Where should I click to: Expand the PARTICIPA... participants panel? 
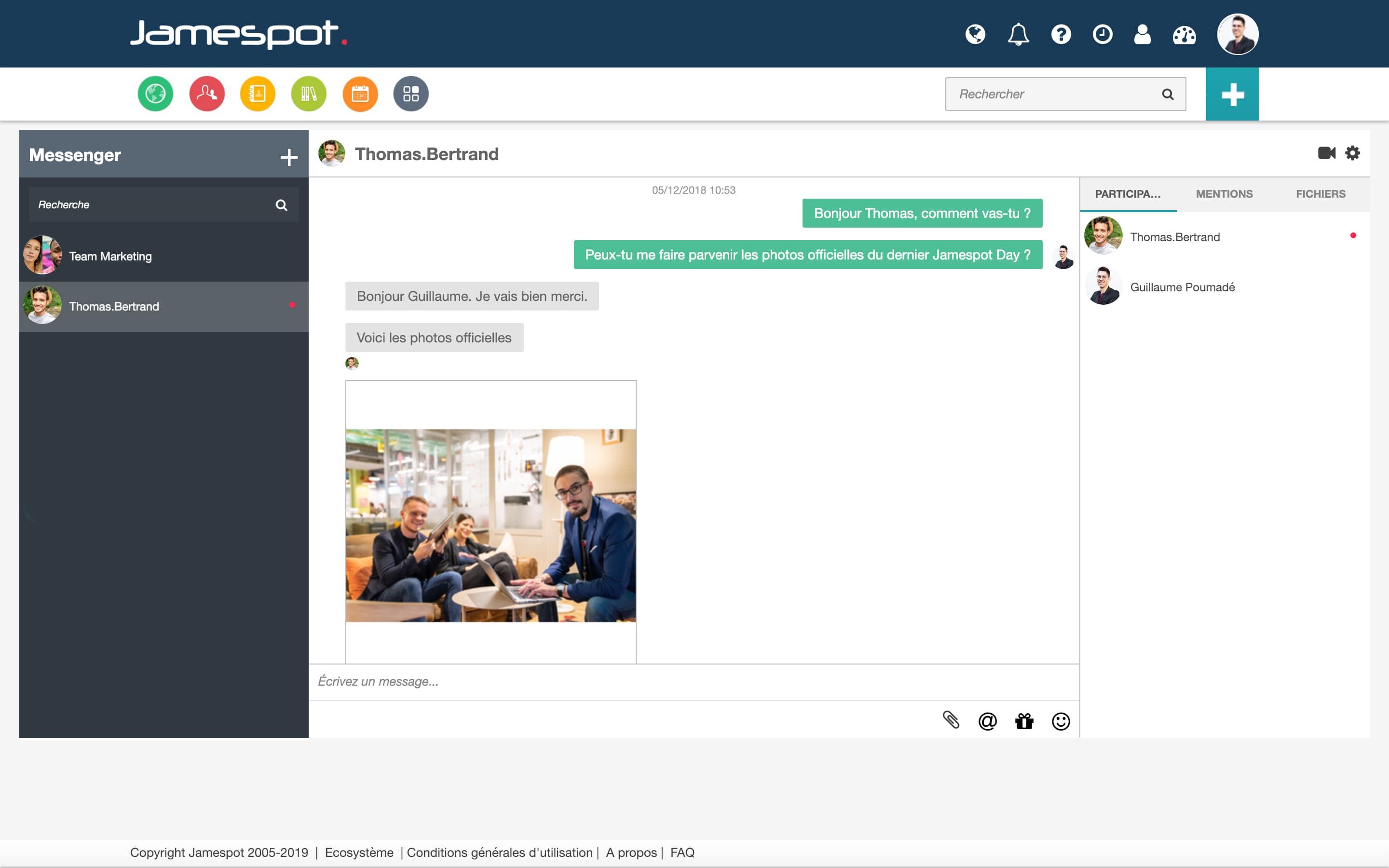point(1127,193)
